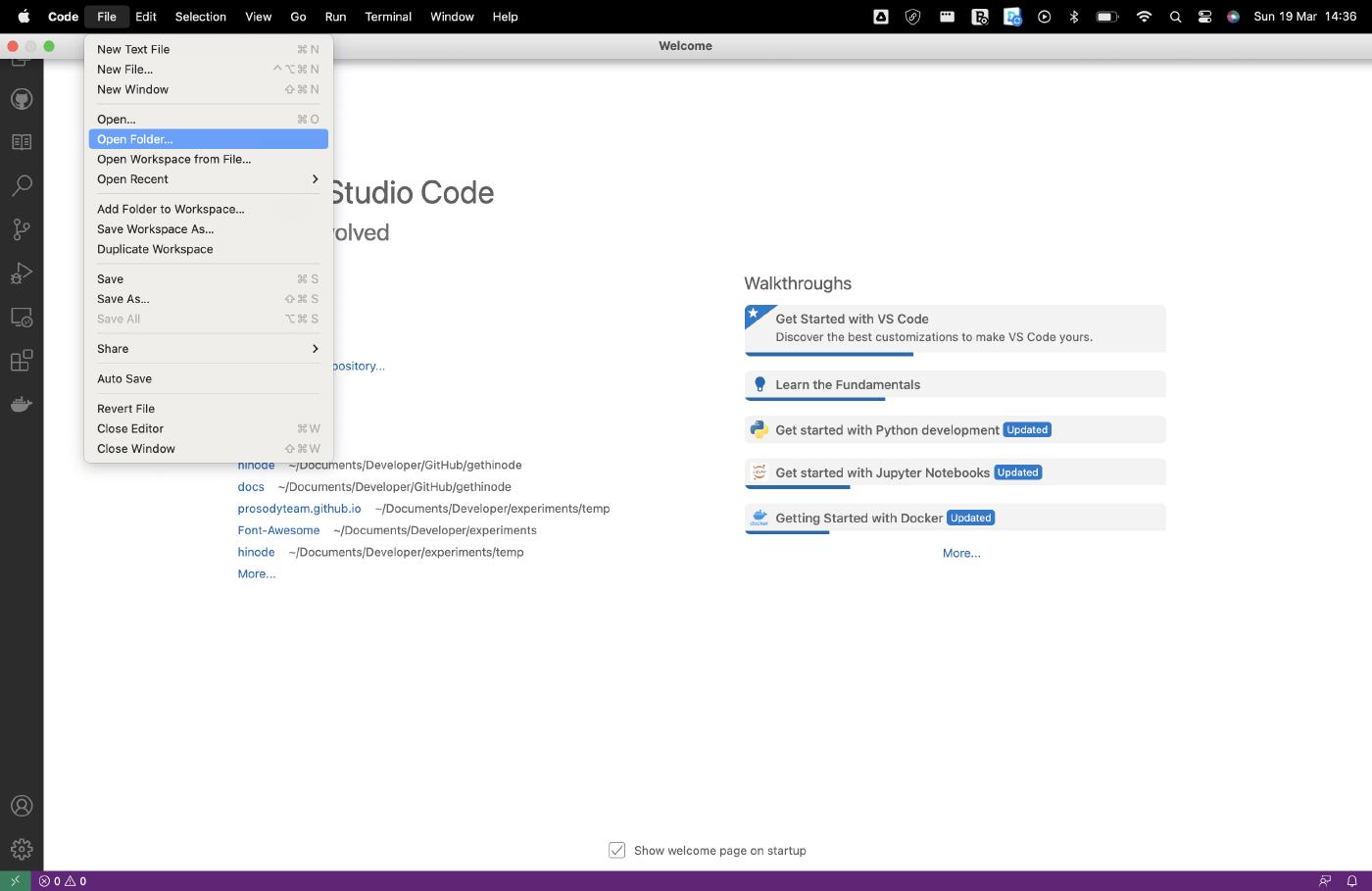
Task: Activate Siri from menu bar
Action: [x=1233, y=17]
